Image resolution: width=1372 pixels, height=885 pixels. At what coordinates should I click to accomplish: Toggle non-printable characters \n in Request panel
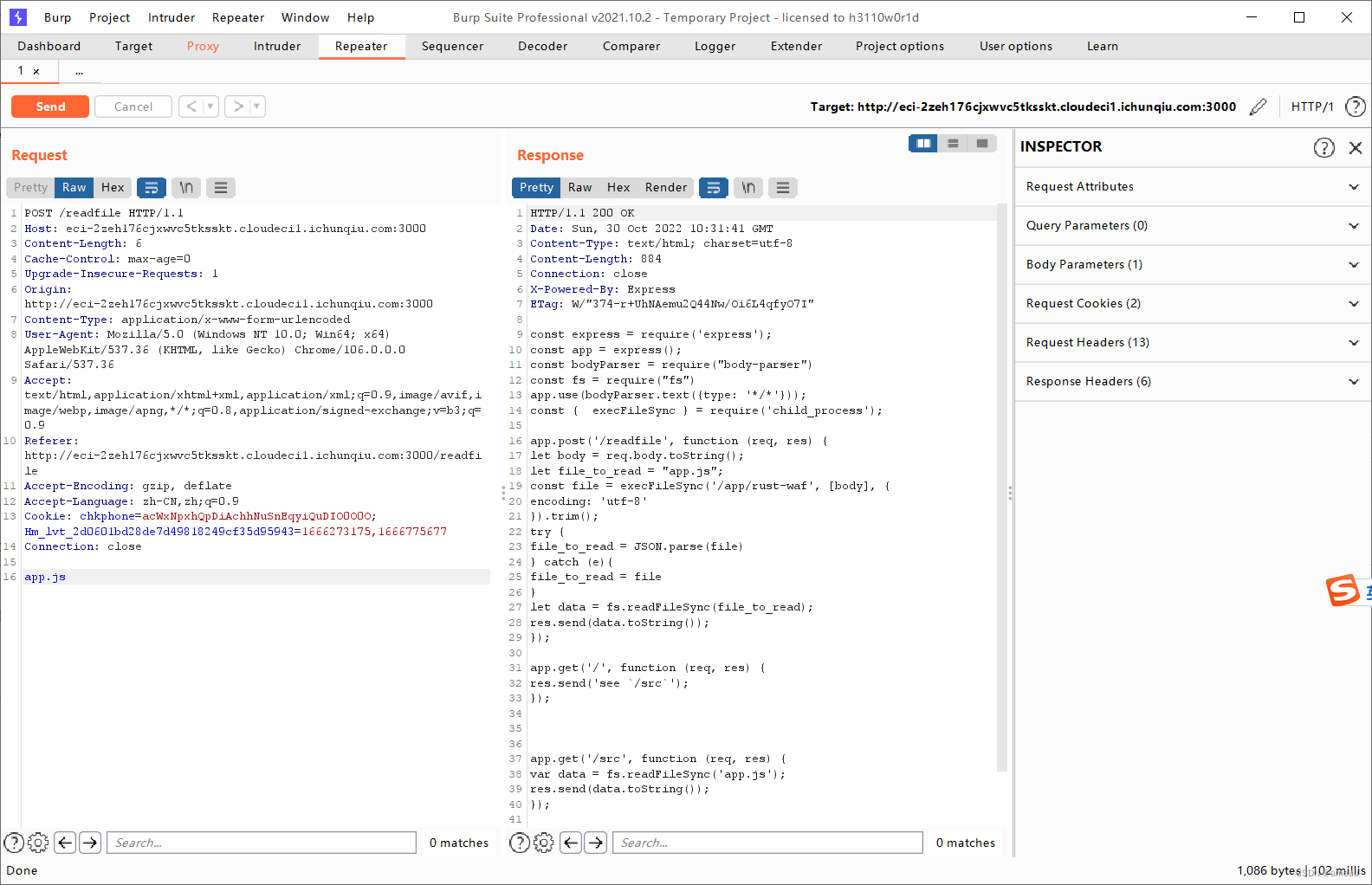186,187
